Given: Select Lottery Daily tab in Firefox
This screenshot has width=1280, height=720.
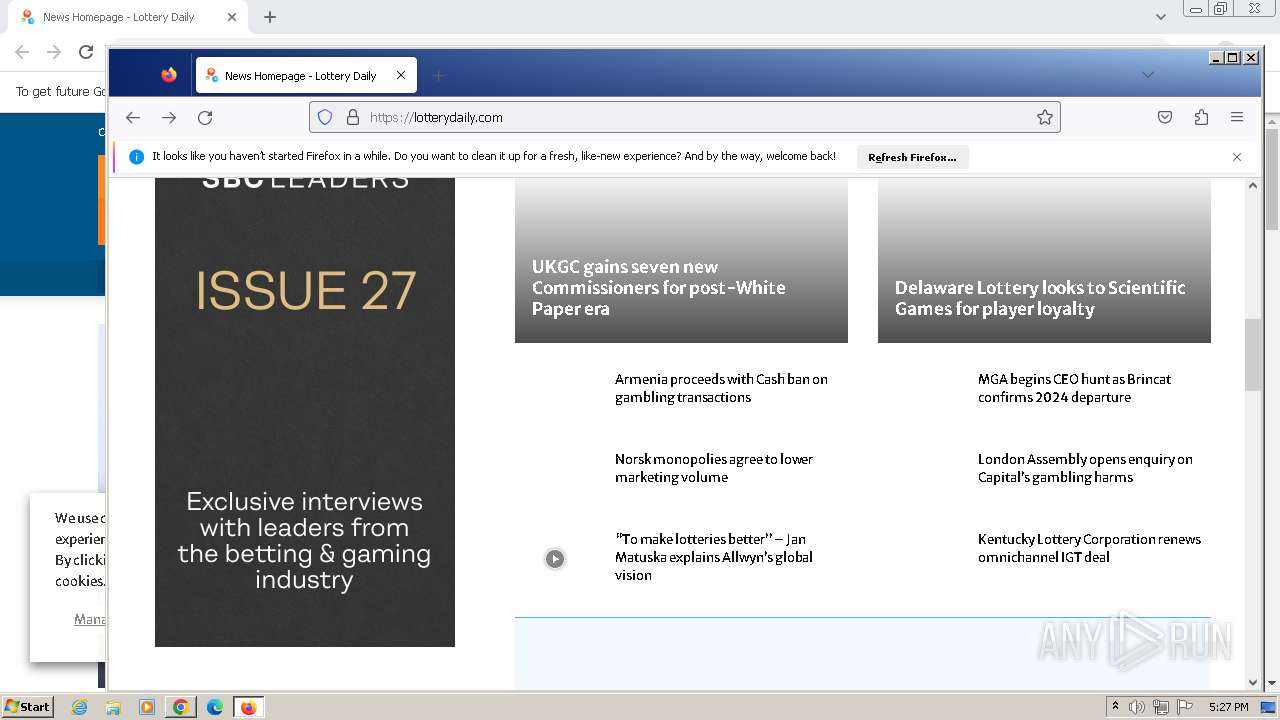Looking at the screenshot, I should click(306, 75).
